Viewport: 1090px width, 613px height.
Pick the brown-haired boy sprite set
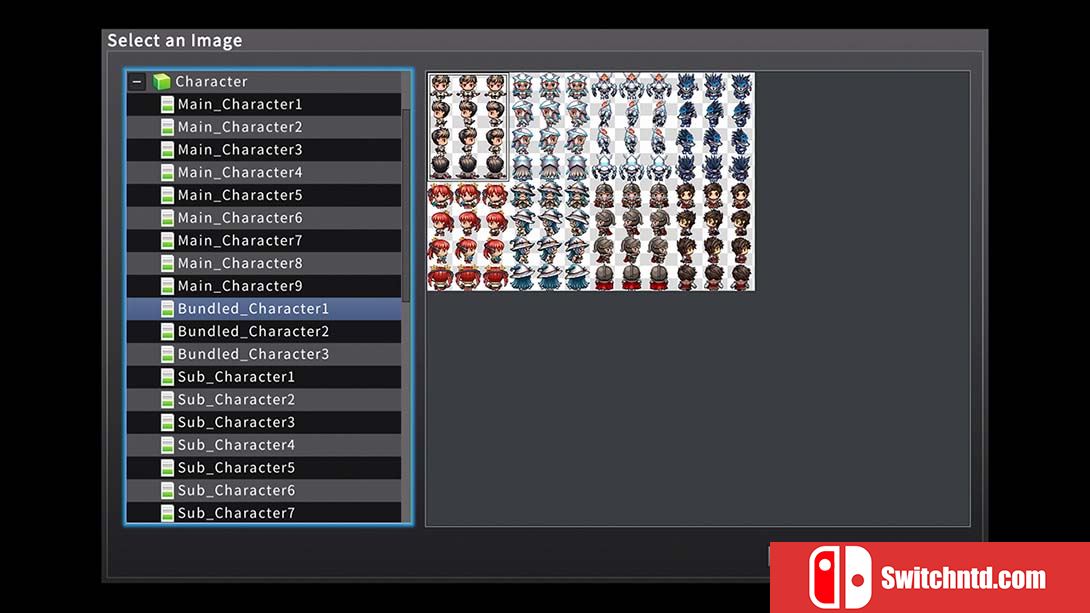tap(468, 127)
